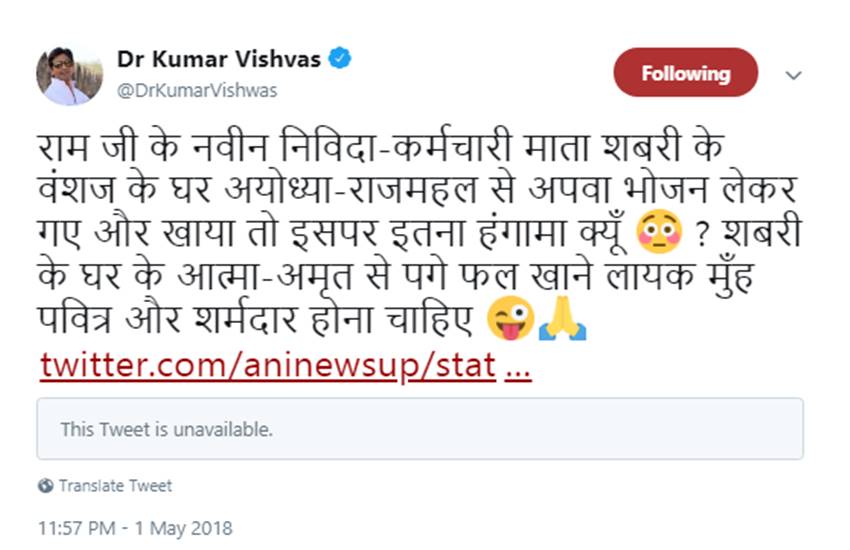850x550 pixels.
Task: Click the blue verified badge
Action: 341,59
